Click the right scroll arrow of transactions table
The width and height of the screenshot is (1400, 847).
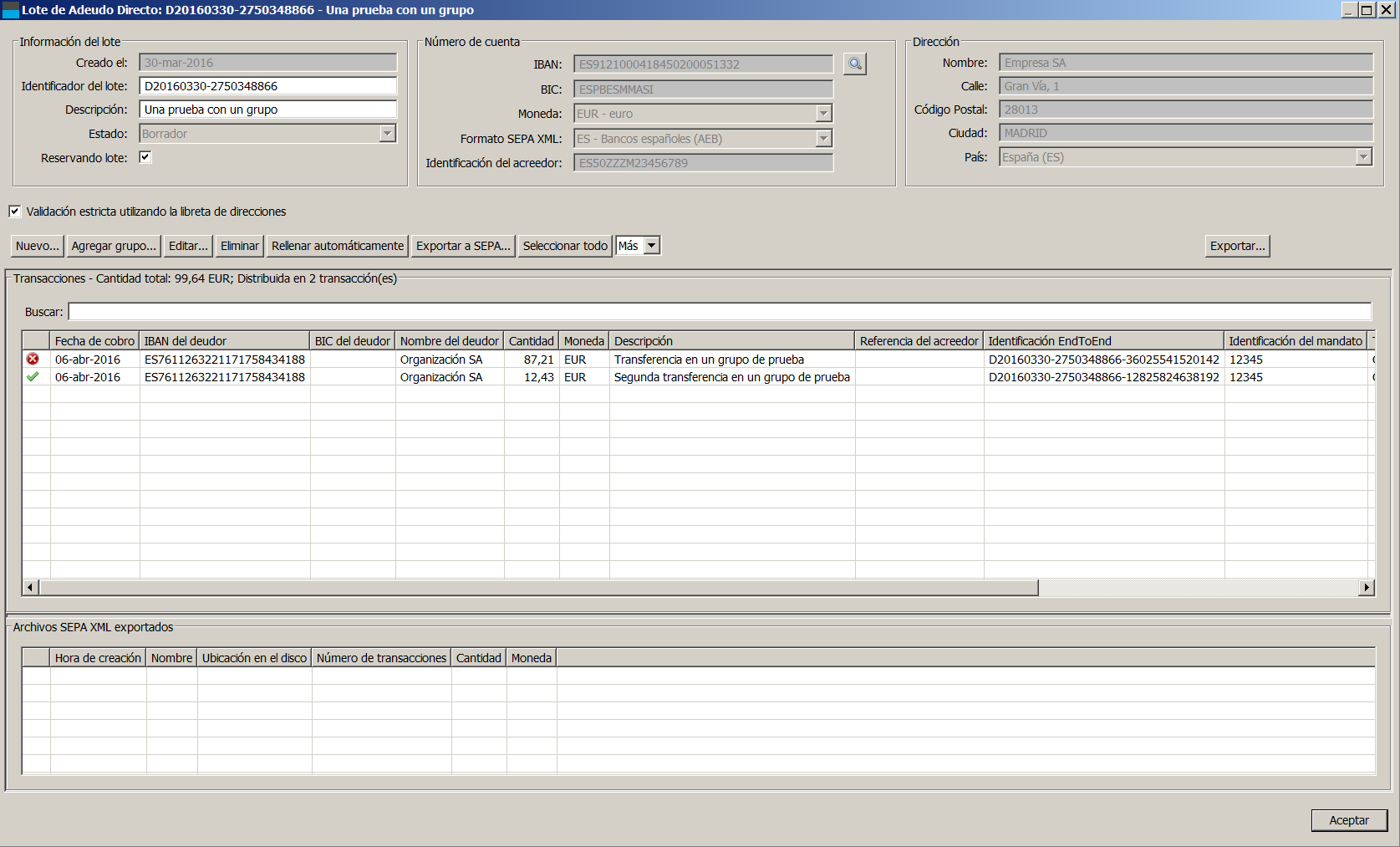coord(1367,588)
